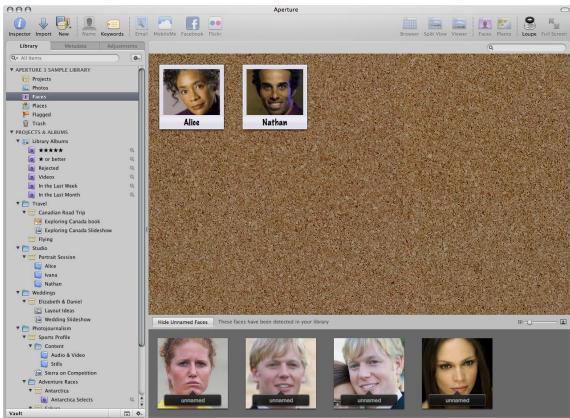Open In the Last Week album
Image resolution: width=570 pixels, height=418 pixels.
click(58, 186)
